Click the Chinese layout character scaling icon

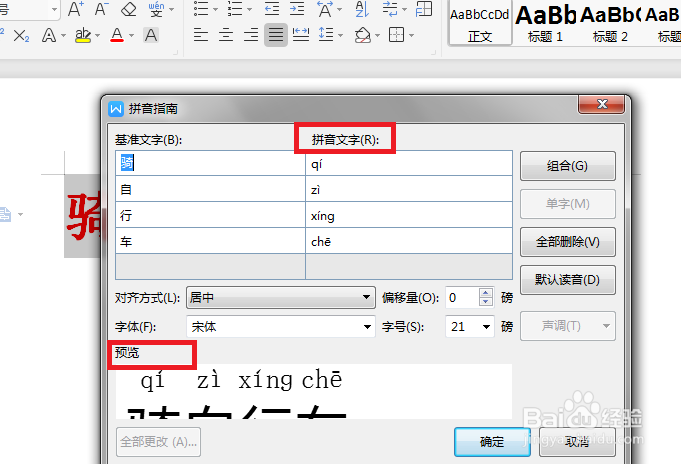coord(325,9)
